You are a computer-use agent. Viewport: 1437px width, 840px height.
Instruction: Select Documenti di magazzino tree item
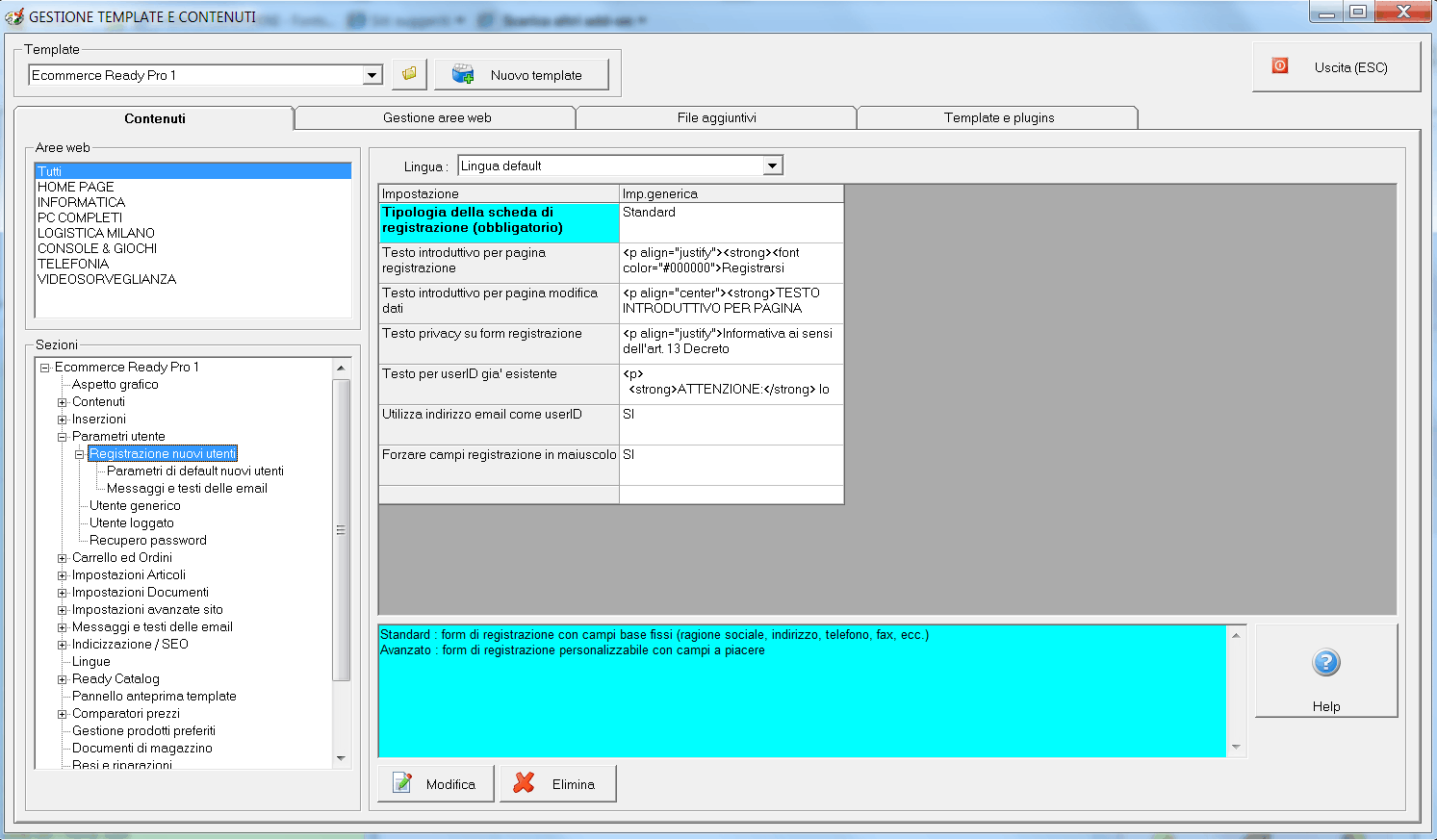coord(142,749)
